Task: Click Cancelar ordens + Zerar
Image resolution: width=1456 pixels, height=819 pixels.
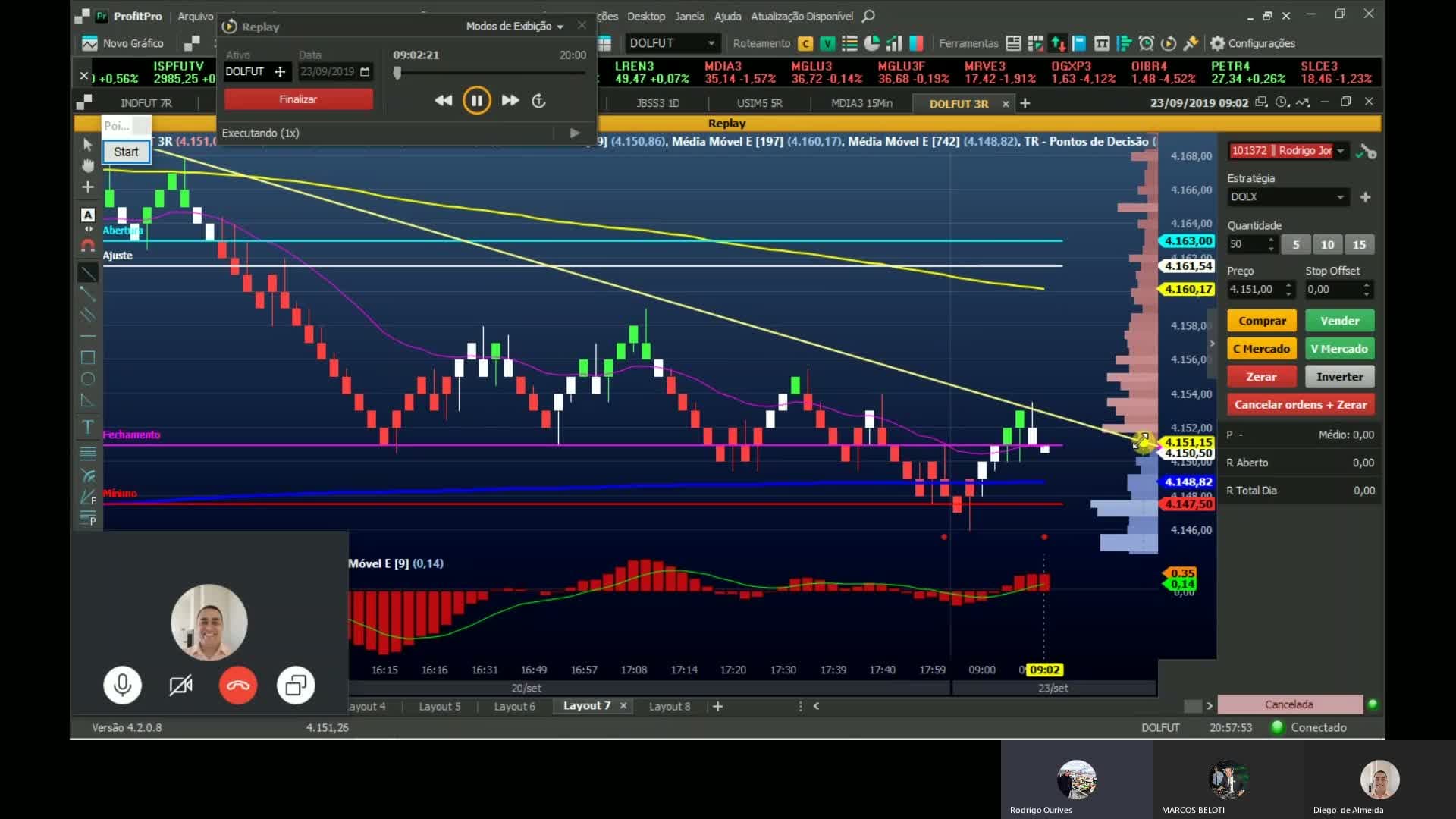Action: pyautogui.click(x=1301, y=405)
